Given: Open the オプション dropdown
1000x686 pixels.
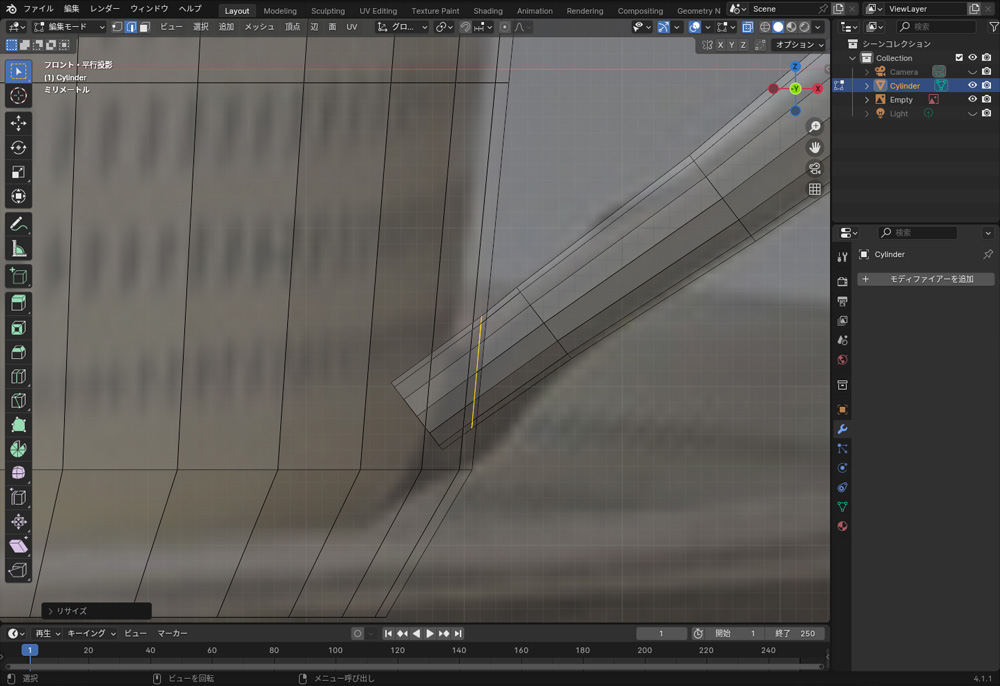Looking at the screenshot, I should tap(800, 45).
